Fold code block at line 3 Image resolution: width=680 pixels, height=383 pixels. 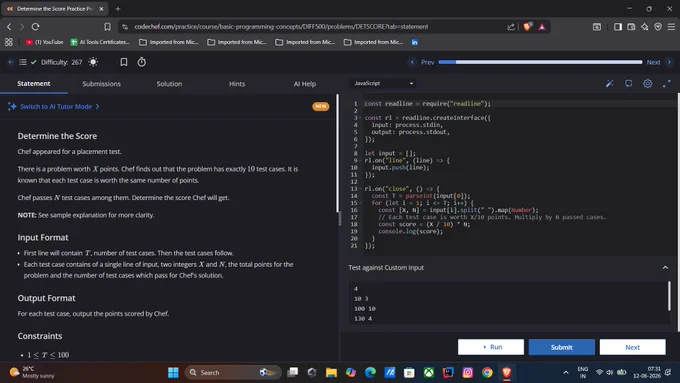click(361, 118)
